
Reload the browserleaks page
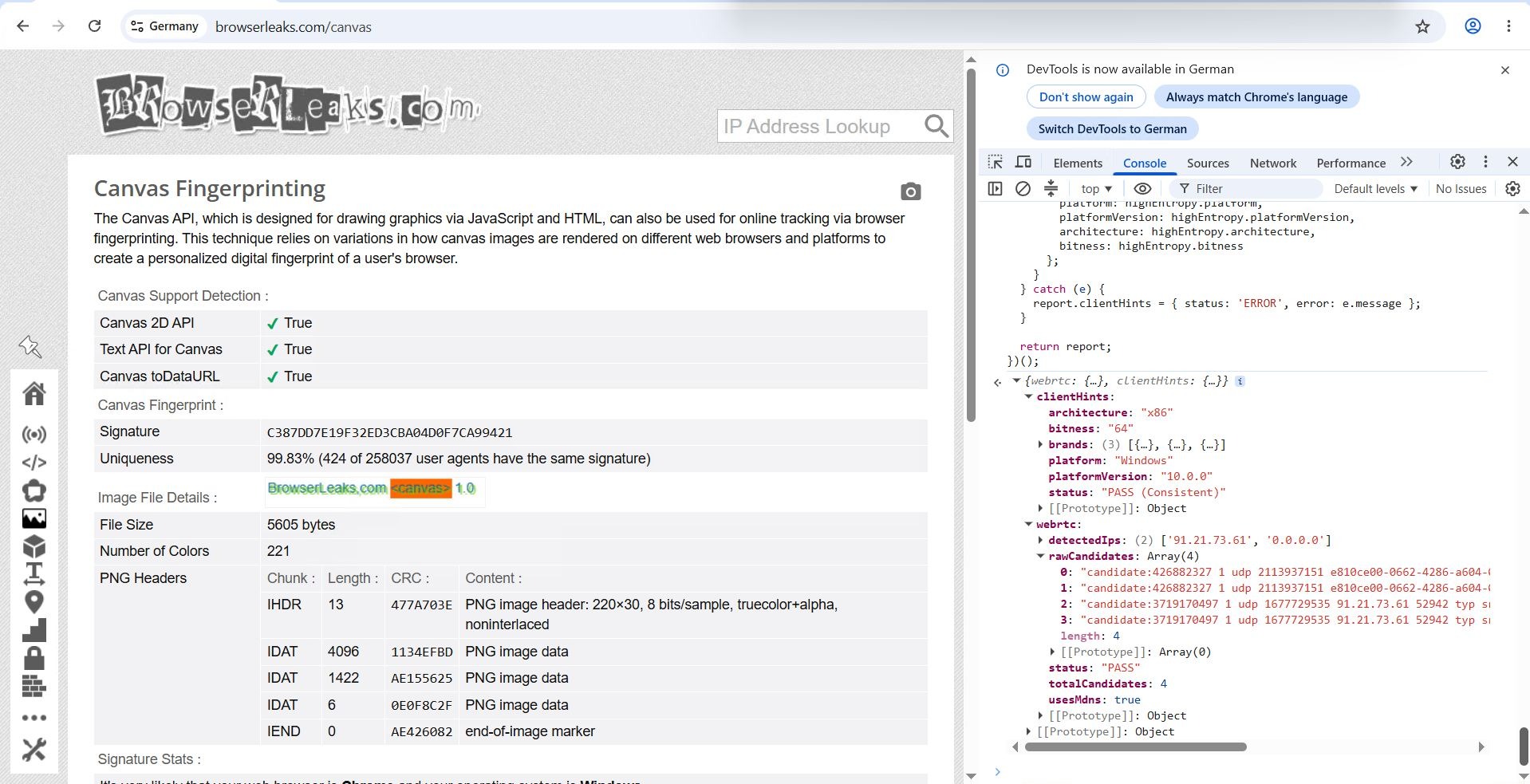(x=94, y=26)
